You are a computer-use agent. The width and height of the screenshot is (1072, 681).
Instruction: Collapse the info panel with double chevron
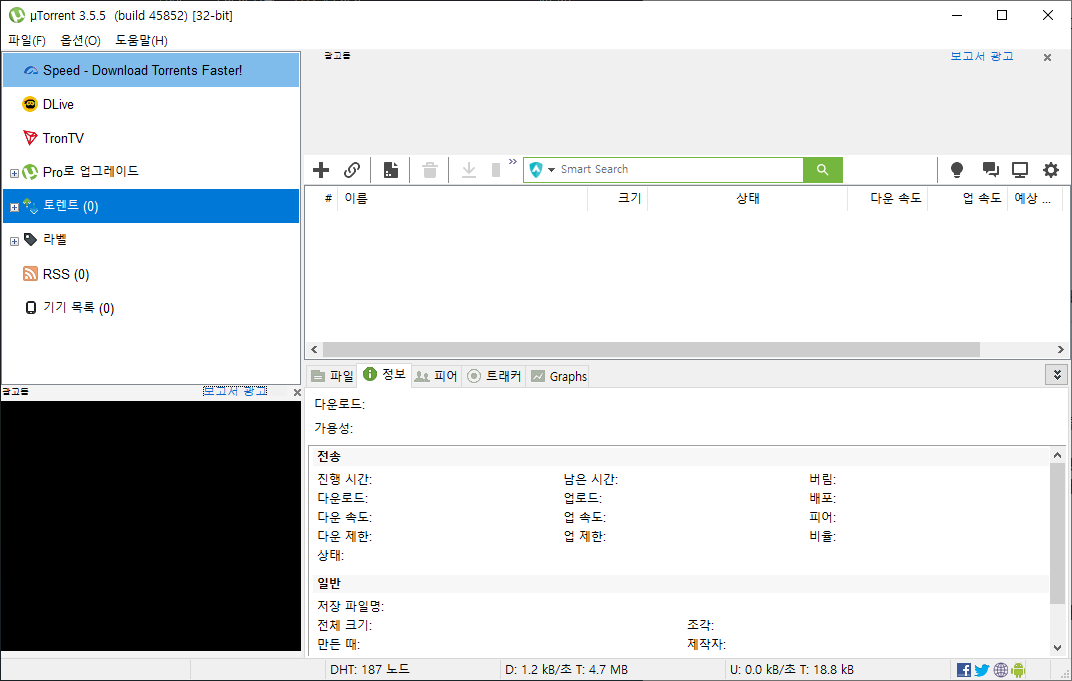pyautogui.click(x=1056, y=374)
